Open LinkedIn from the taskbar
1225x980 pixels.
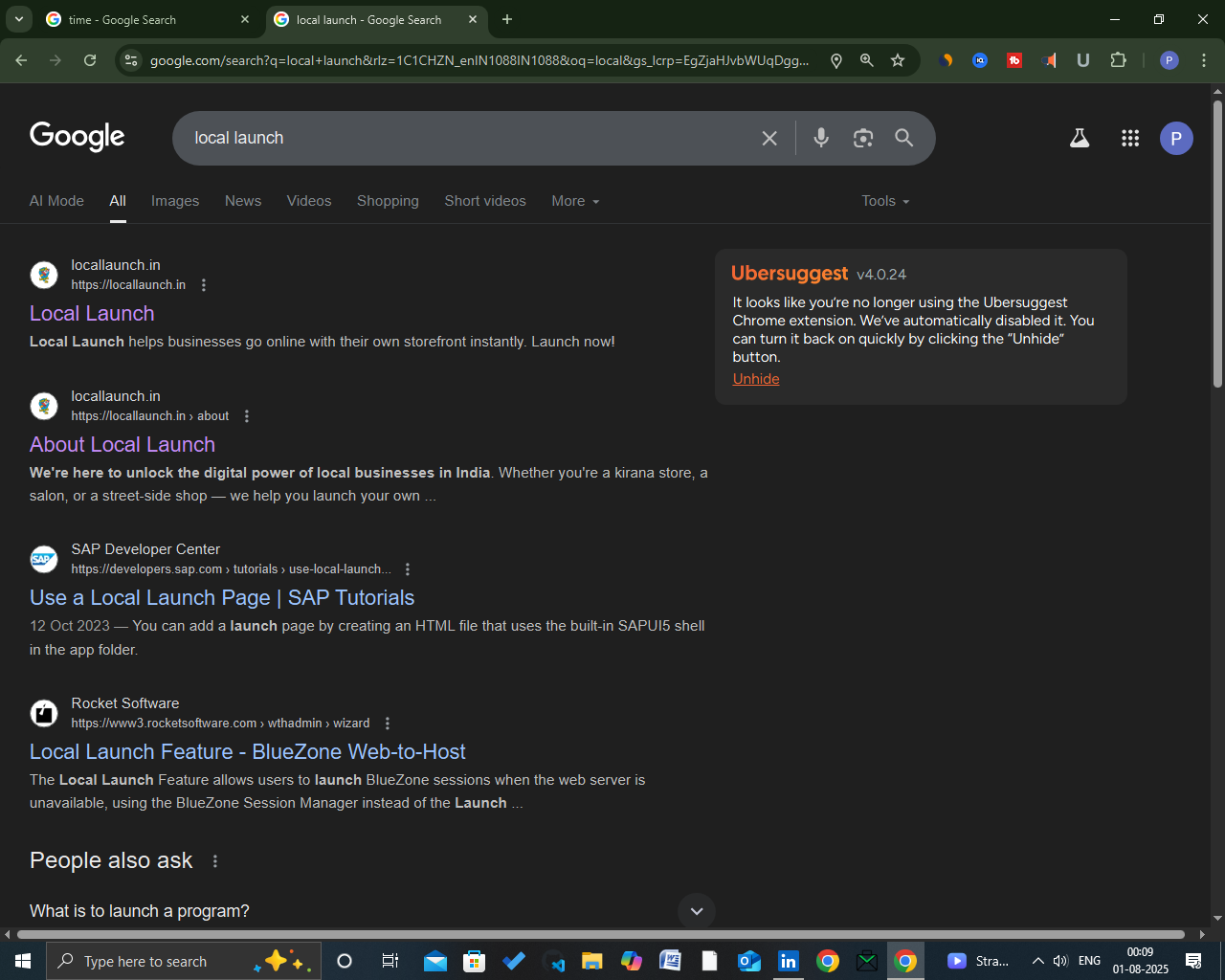789,961
